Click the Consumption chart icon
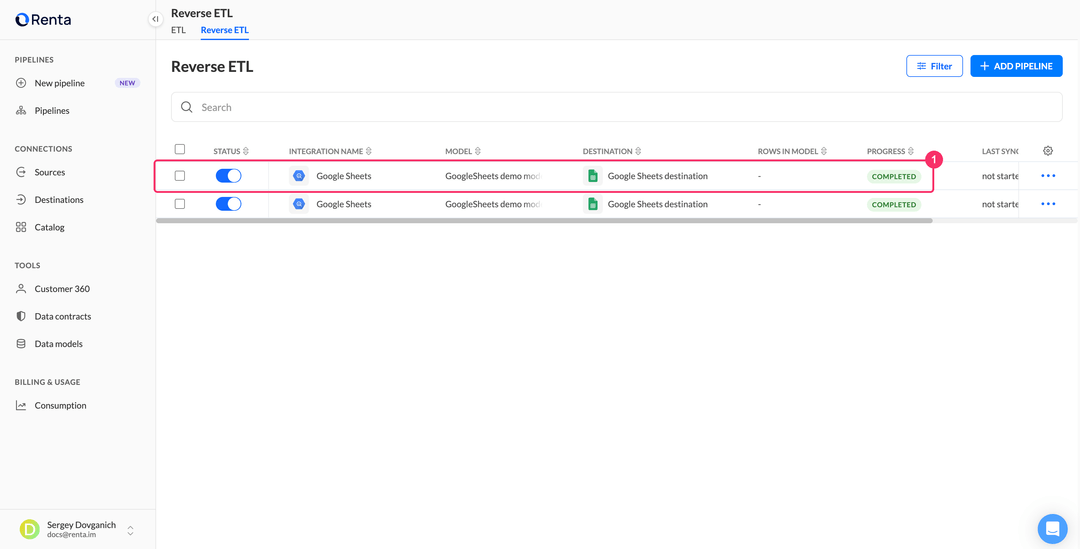1080x549 pixels. click(21, 406)
